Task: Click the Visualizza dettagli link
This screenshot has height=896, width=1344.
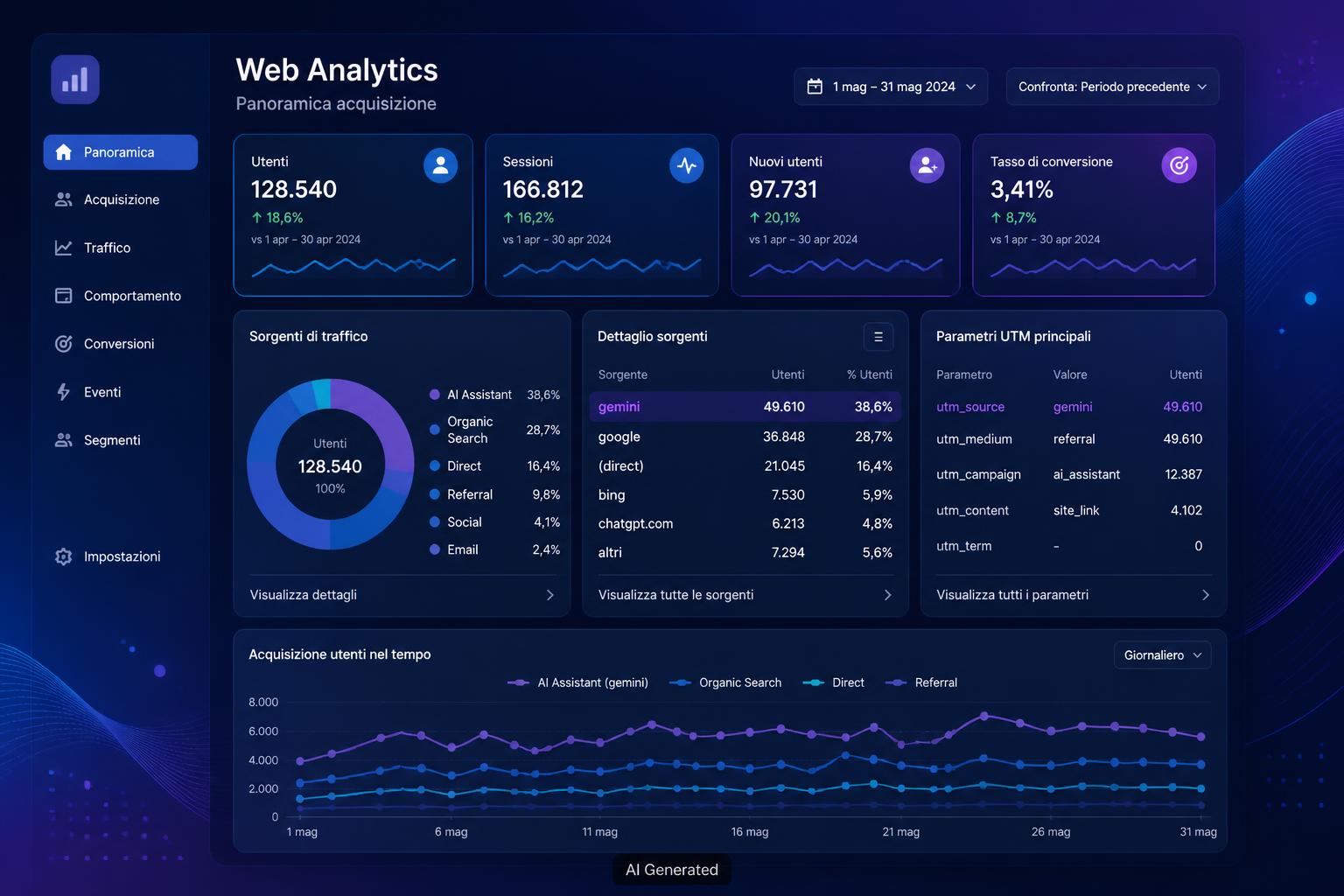Action: pyautogui.click(x=402, y=595)
